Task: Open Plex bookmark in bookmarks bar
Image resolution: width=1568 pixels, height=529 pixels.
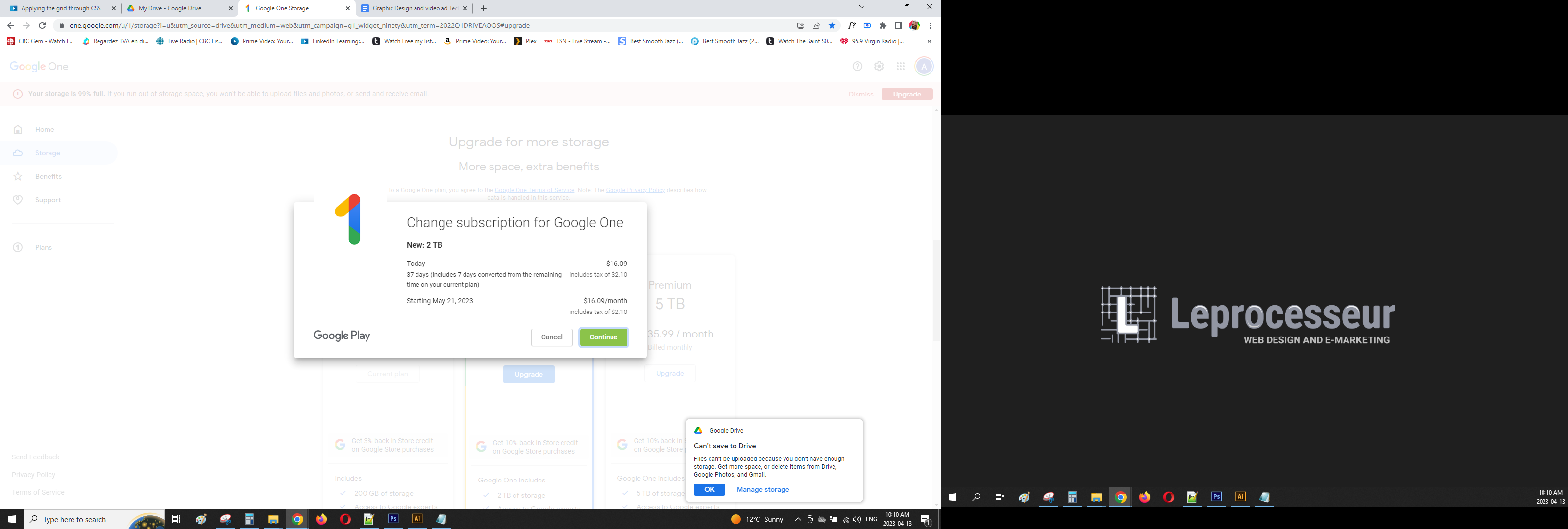Action: tap(526, 42)
